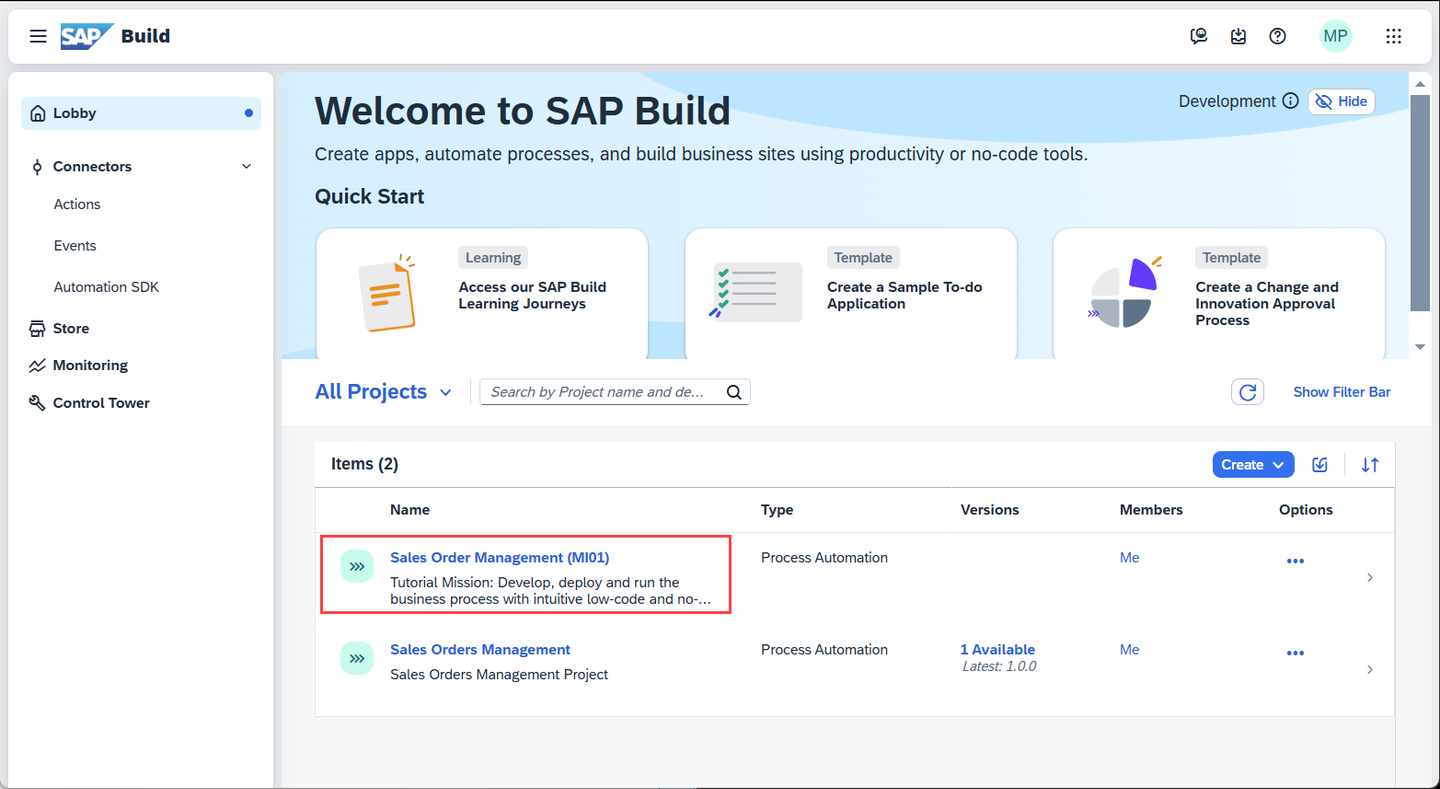
Task: Open the help question mark icon
Action: pyautogui.click(x=1278, y=36)
